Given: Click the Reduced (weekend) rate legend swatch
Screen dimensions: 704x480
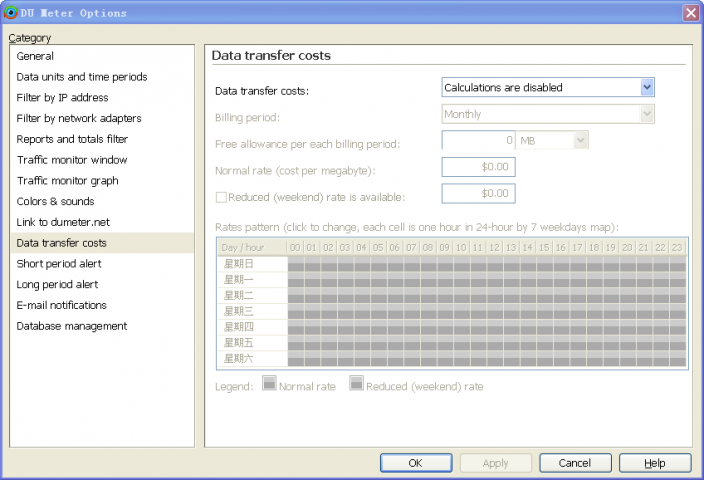Looking at the screenshot, I should (x=356, y=384).
